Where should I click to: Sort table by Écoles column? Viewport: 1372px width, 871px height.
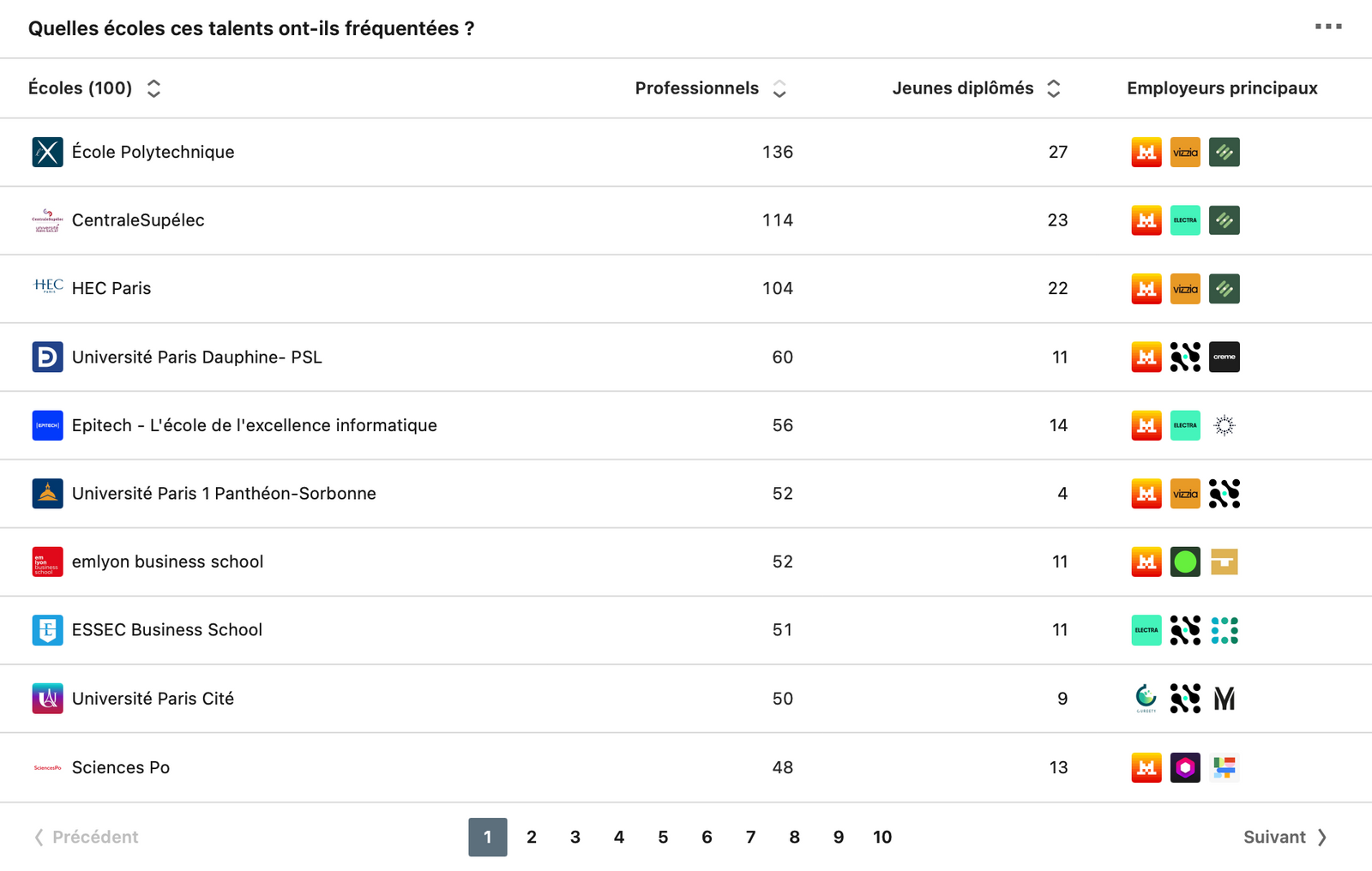[x=153, y=88]
